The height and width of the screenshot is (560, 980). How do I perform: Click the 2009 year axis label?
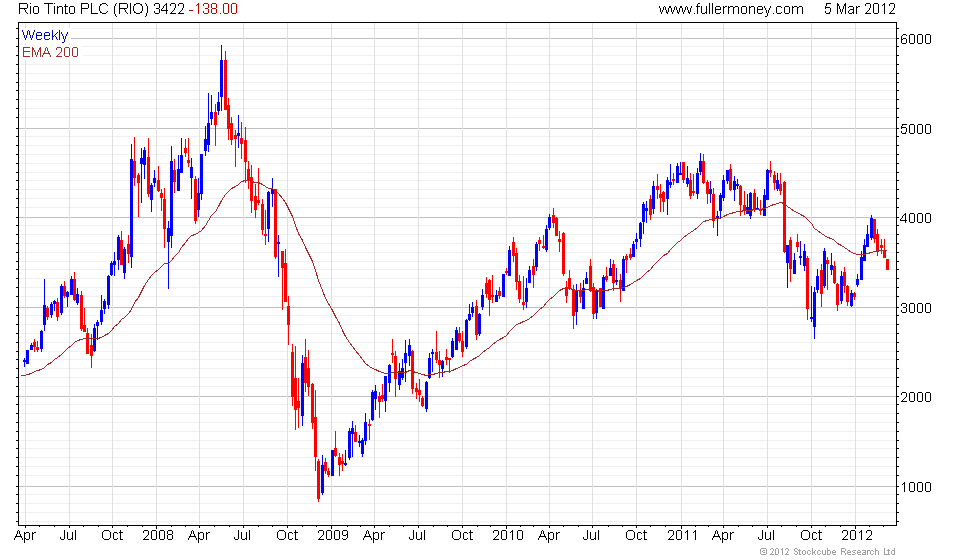click(332, 535)
